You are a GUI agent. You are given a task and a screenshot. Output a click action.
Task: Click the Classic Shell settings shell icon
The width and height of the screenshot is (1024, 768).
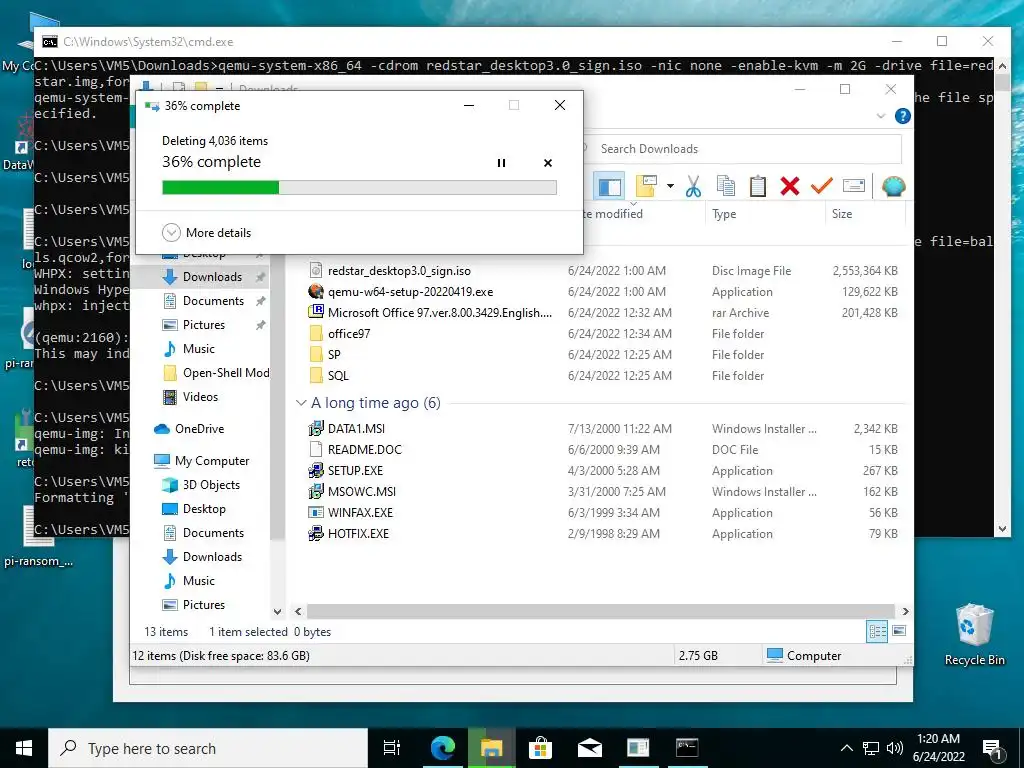[893, 187]
